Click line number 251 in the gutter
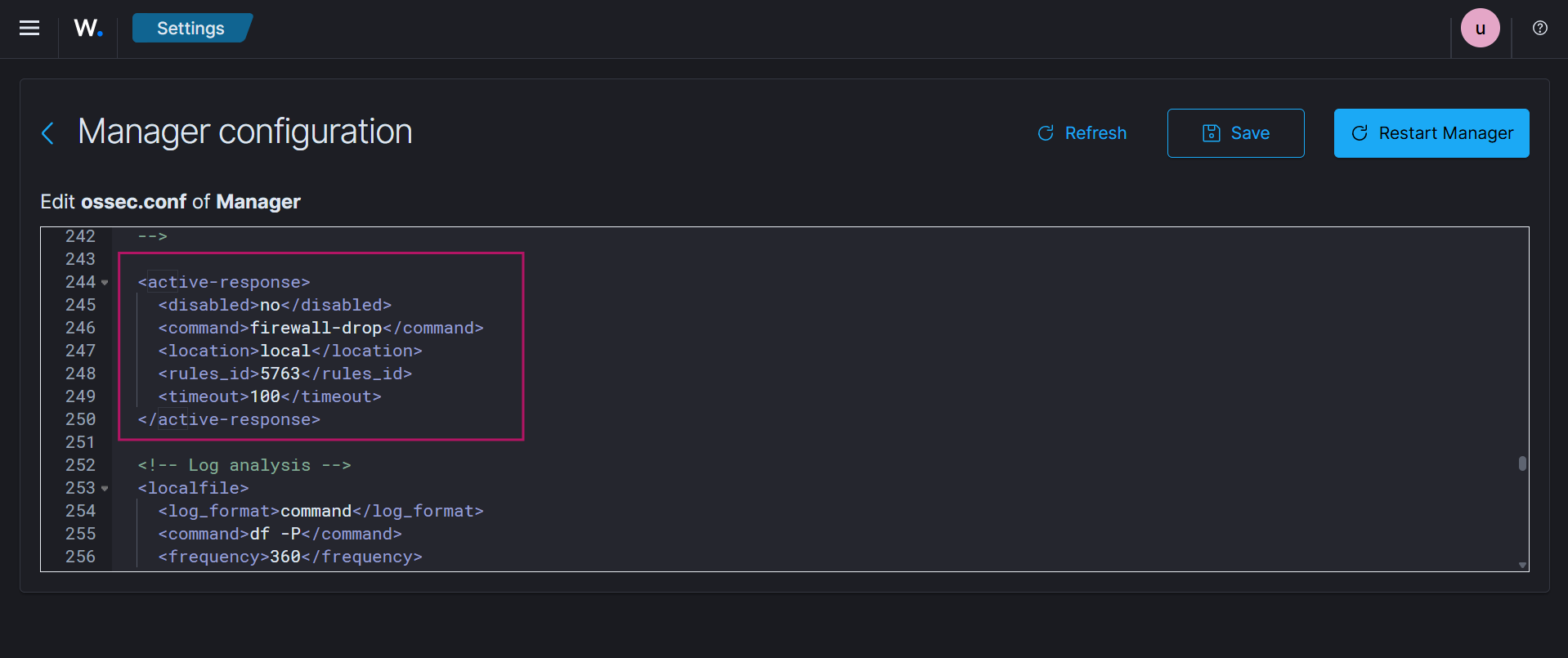 pyautogui.click(x=80, y=442)
